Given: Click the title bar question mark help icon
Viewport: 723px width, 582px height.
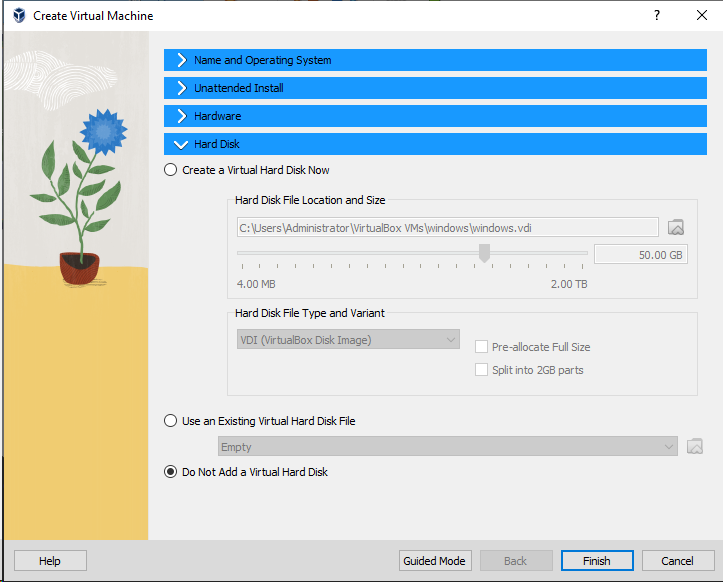Looking at the screenshot, I should (657, 16).
